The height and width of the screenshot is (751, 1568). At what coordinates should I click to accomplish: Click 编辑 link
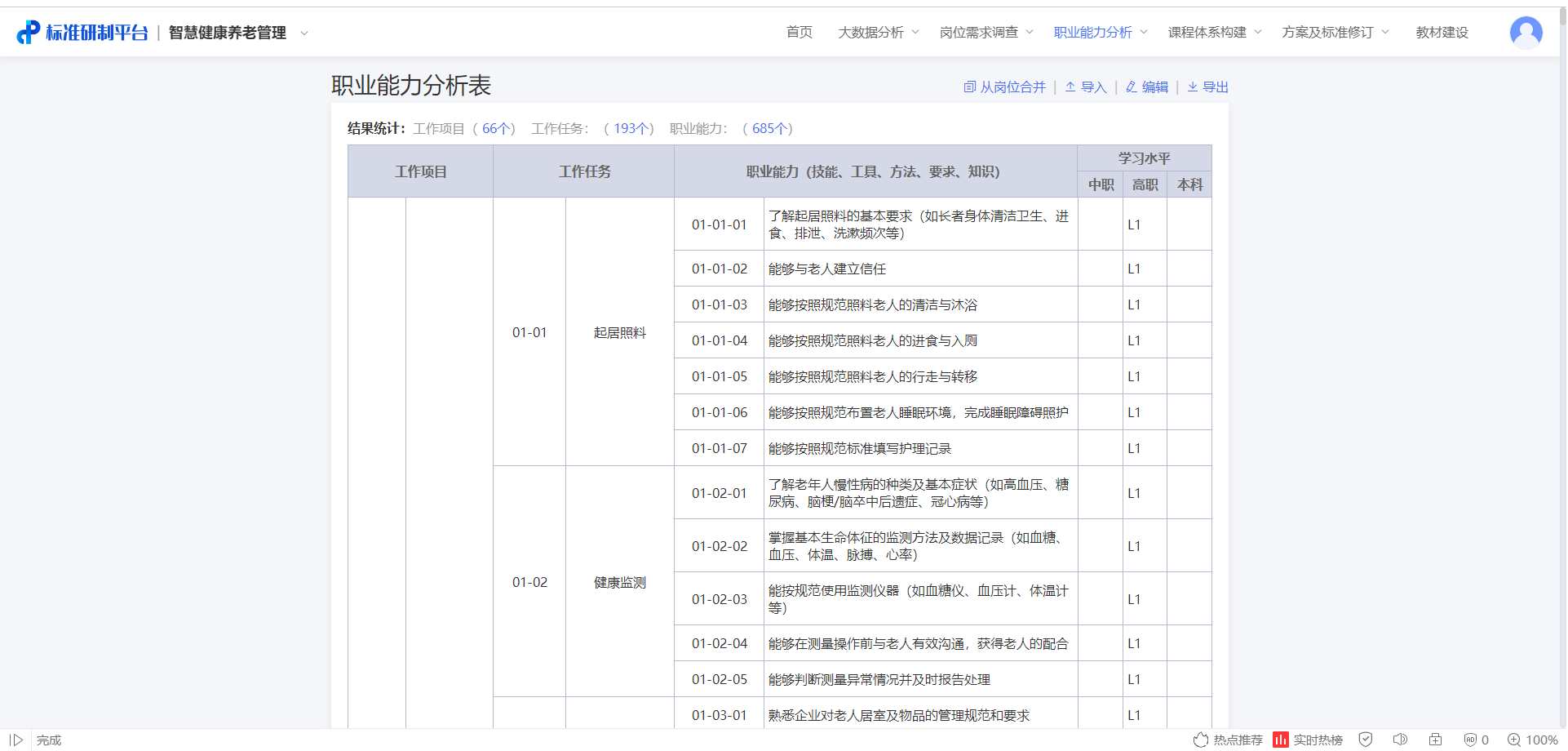(x=1147, y=87)
